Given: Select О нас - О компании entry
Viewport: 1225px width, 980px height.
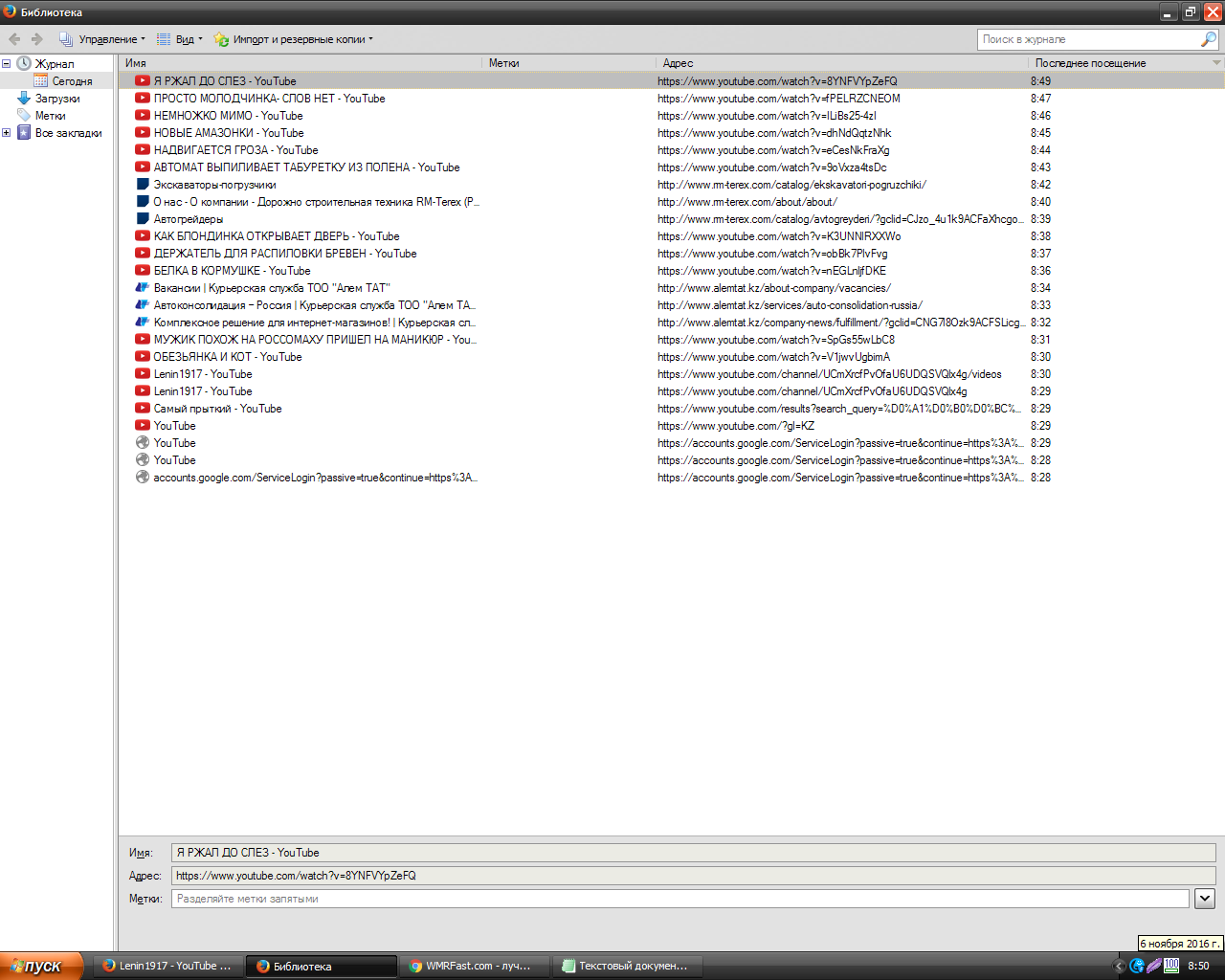Looking at the screenshot, I should click(x=672, y=202).
